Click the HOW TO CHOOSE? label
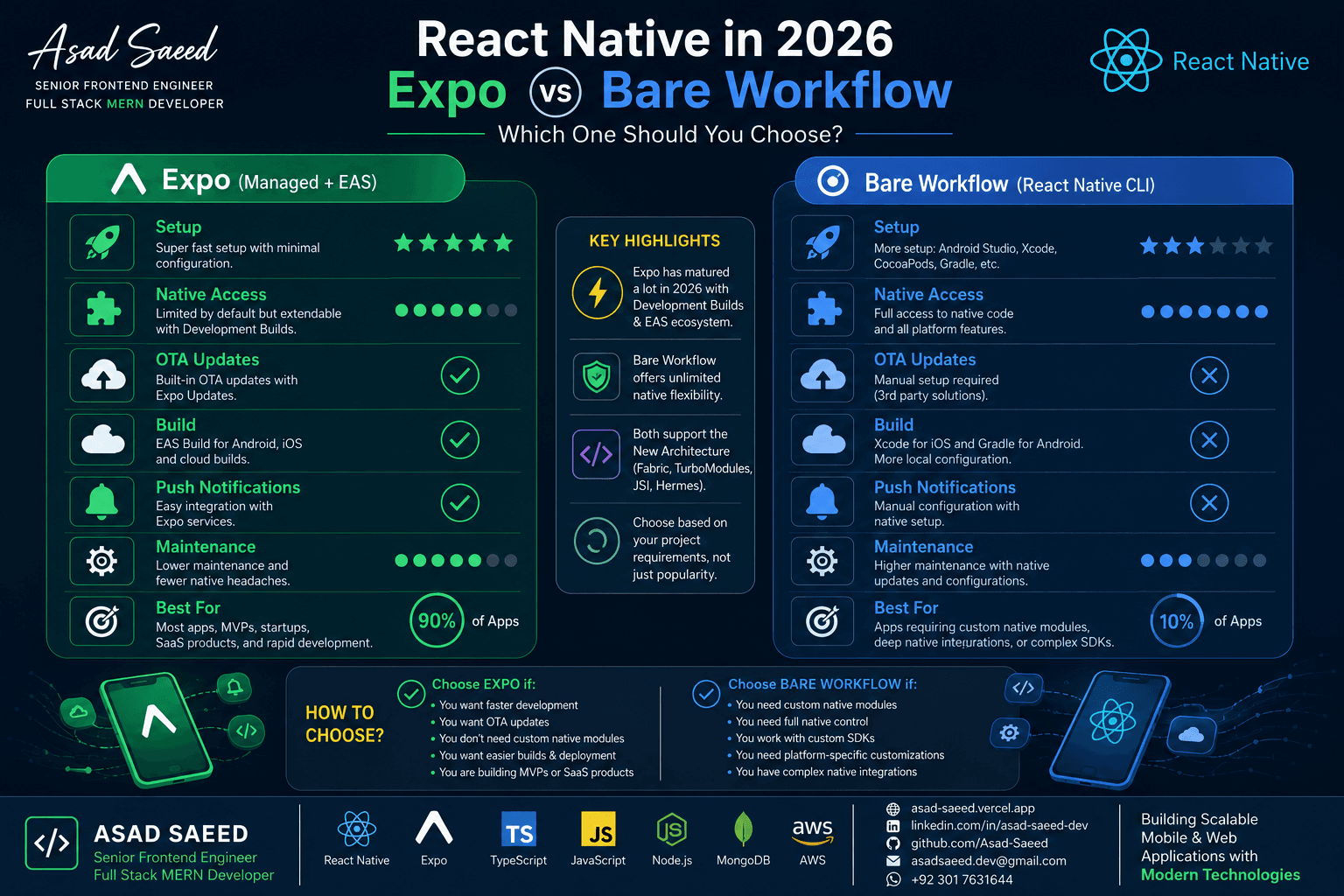This screenshot has height=896, width=1344. pyautogui.click(x=345, y=724)
